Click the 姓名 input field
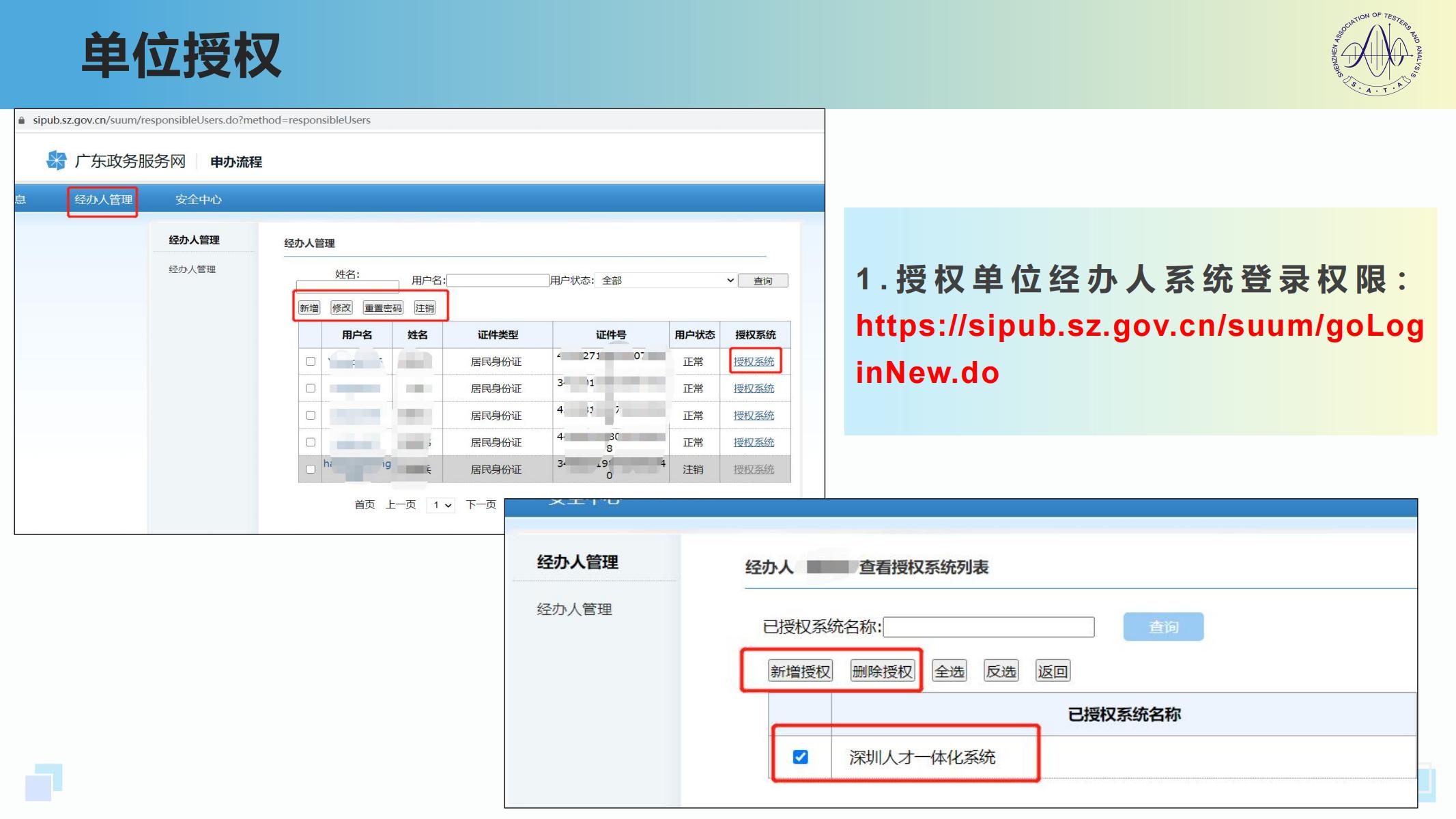This screenshot has width=1456, height=819. (x=347, y=286)
